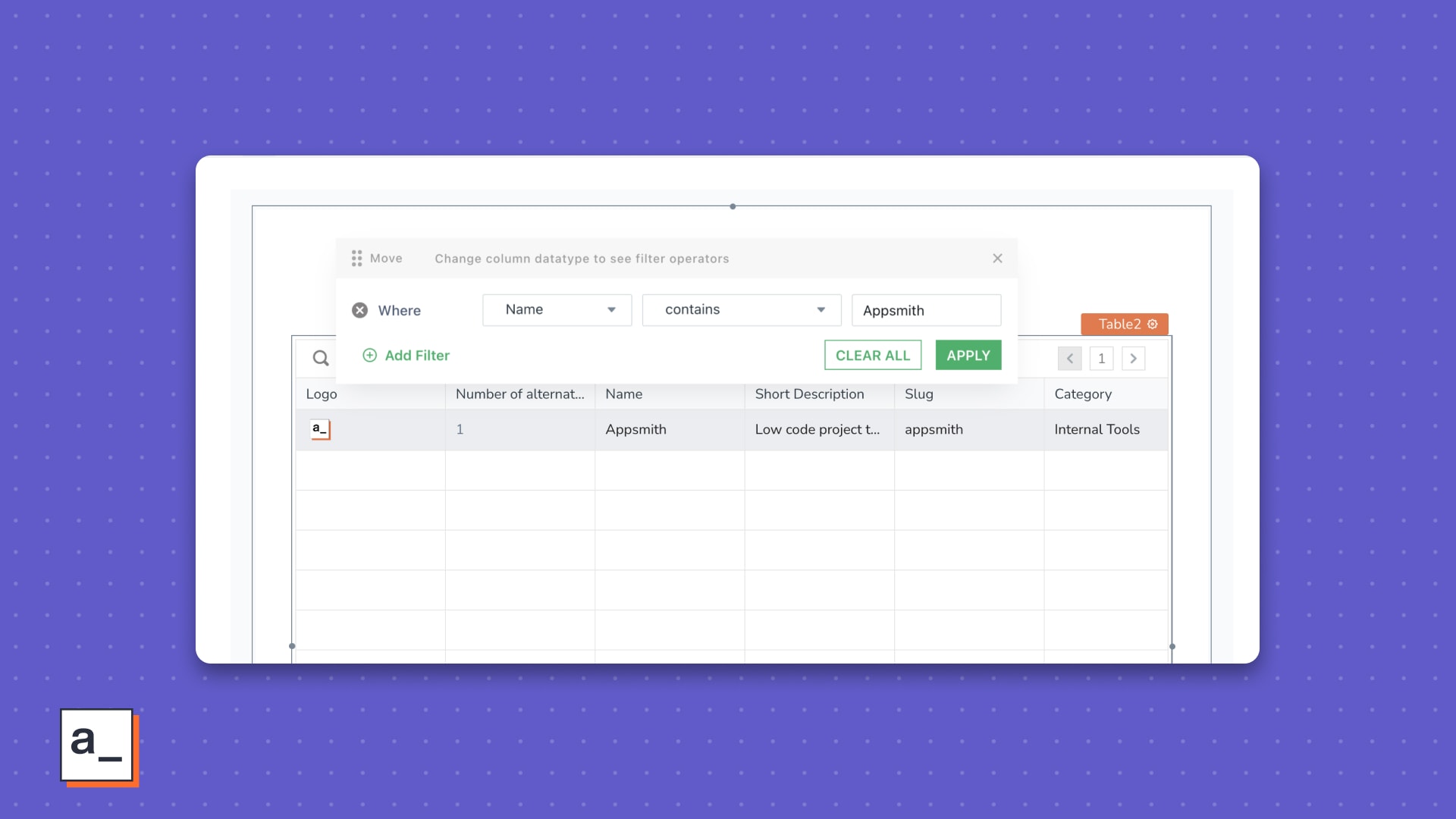Close the filter panel
The height and width of the screenshot is (819, 1456).
(997, 259)
